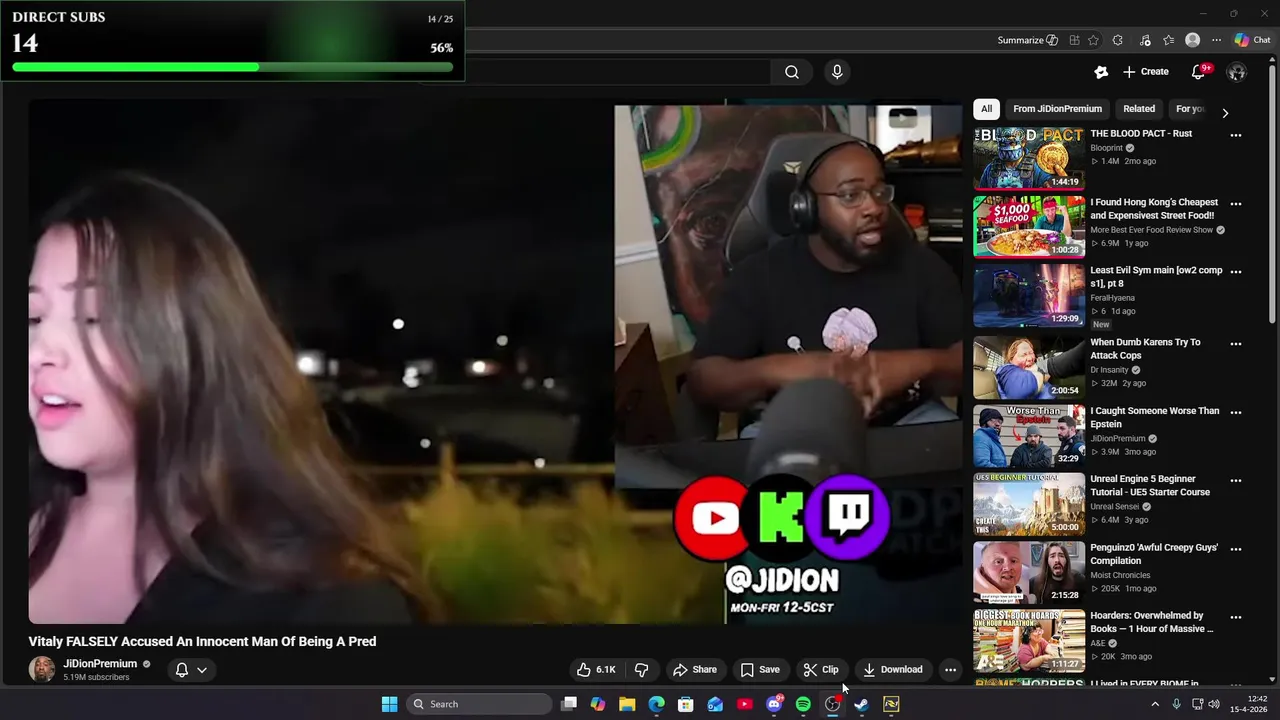Image resolution: width=1280 pixels, height=720 pixels.
Task: Open File Explorer from taskbar
Action: [627, 704]
